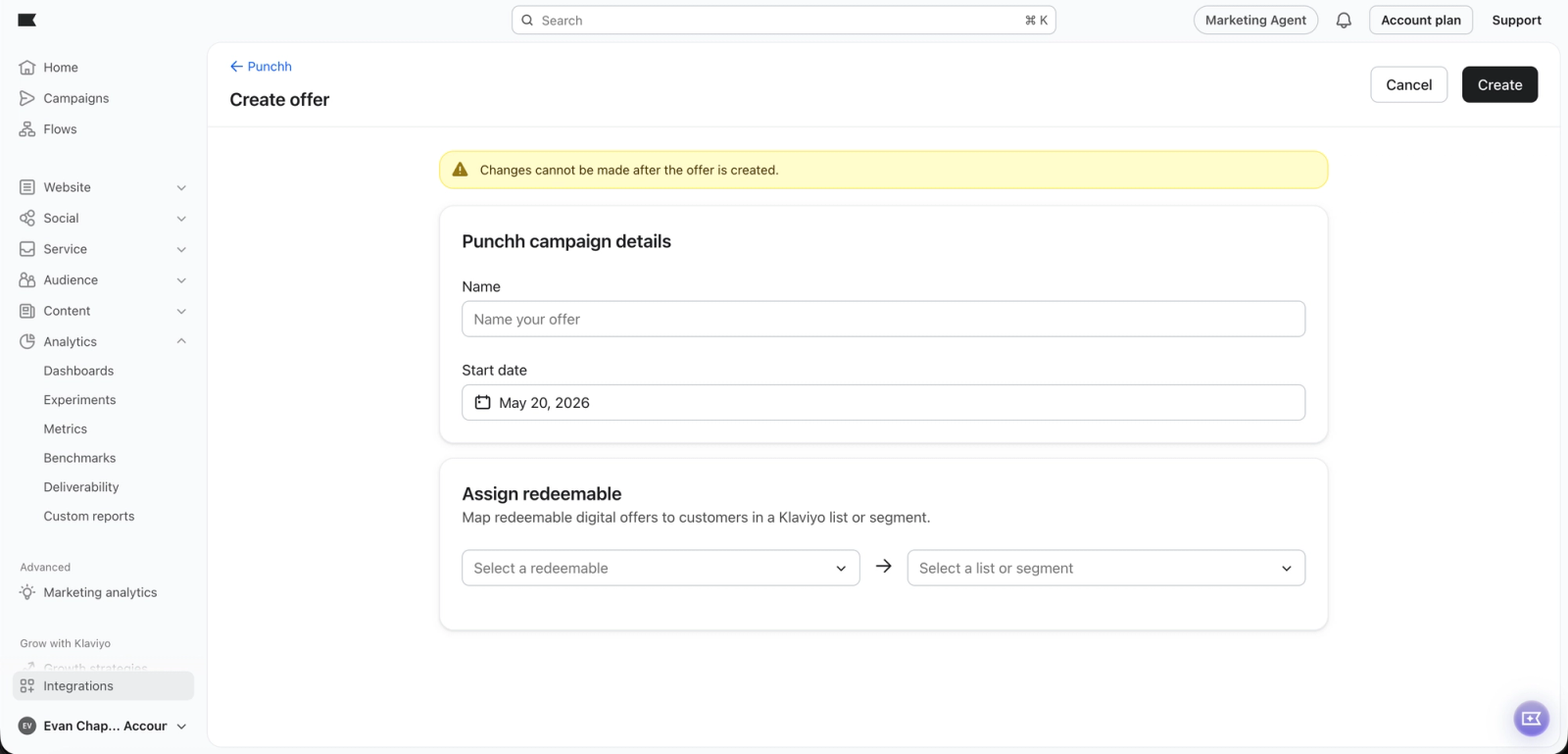
Task: Open the account switcher chevron
Action: pos(181,727)
